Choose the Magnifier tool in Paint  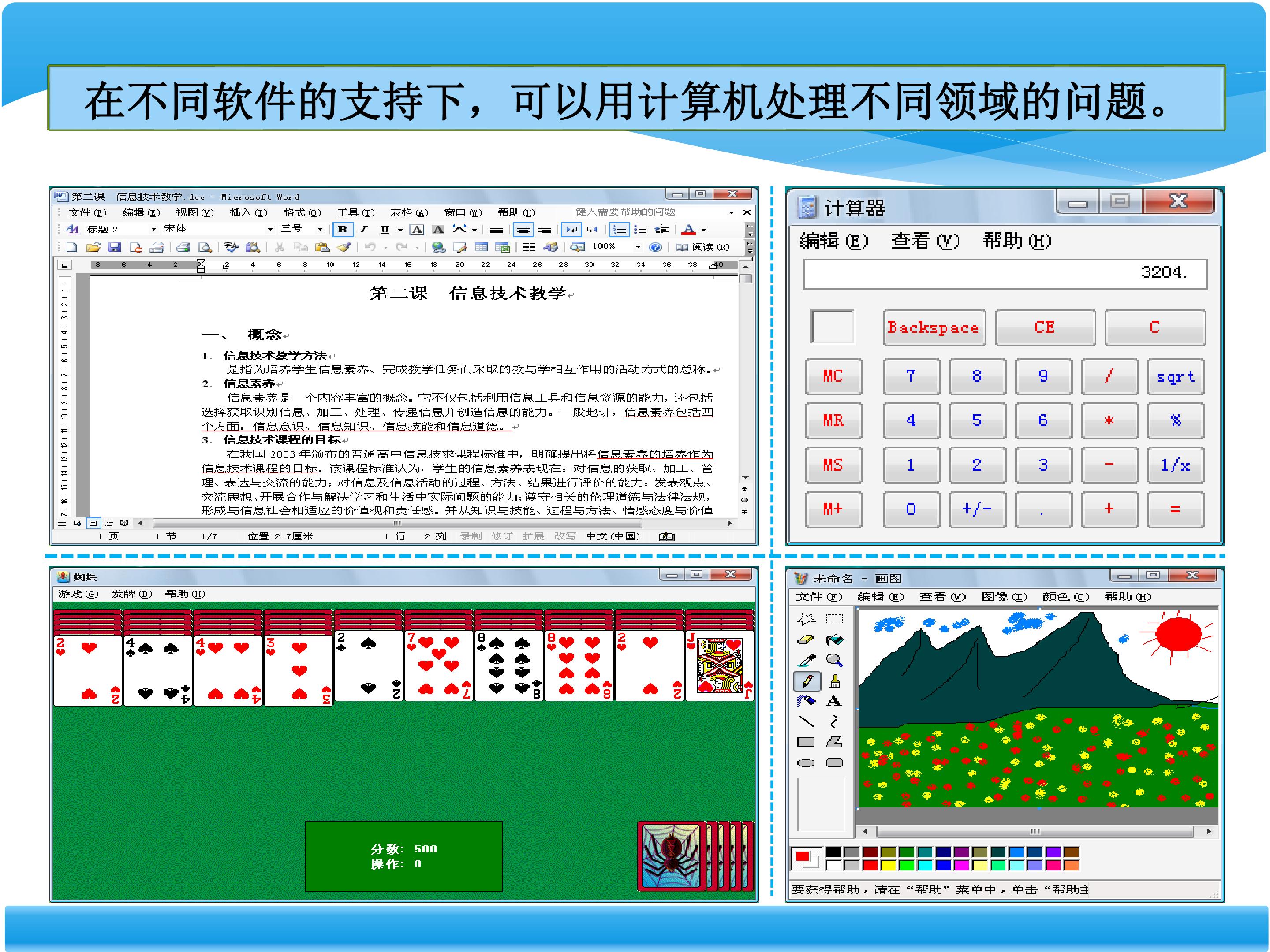pos(834,660)
